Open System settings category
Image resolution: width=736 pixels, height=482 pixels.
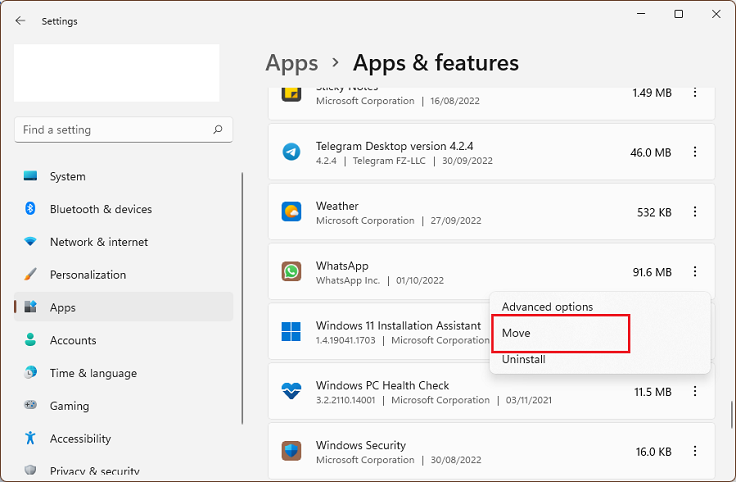pos(123,176)
